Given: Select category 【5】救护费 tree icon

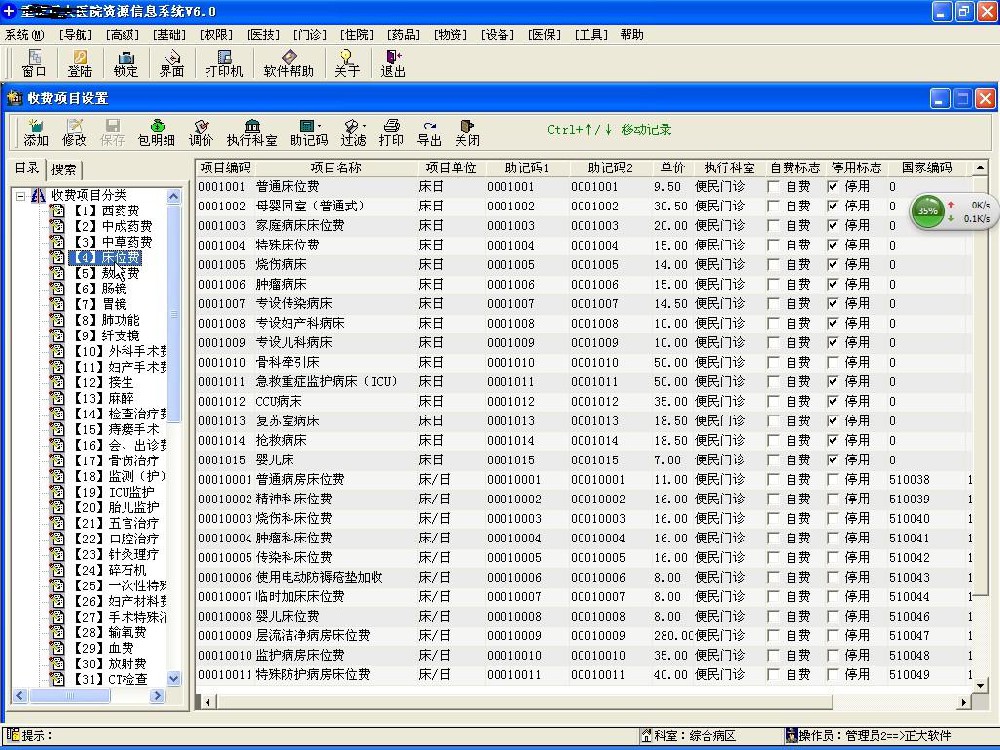Looking at the screenshot, I should point(57,274).
